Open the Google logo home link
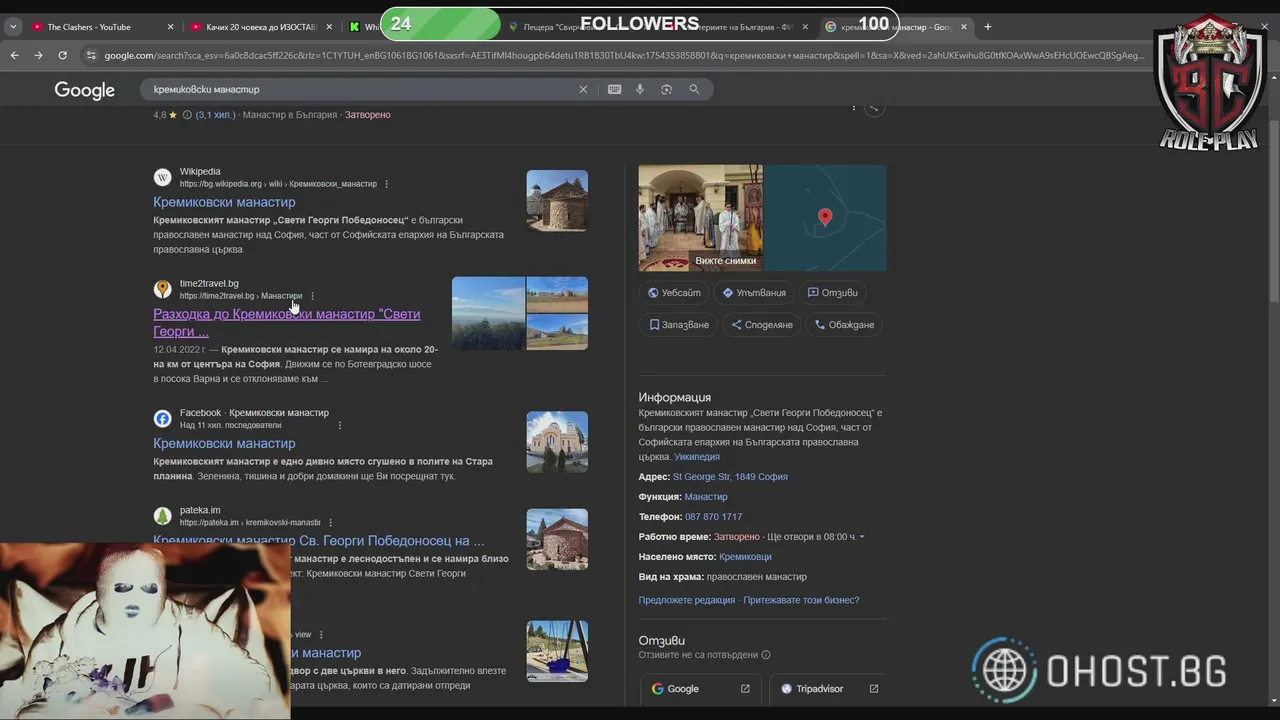Screen dimensions: 1280x720 [x=84, y=90]
